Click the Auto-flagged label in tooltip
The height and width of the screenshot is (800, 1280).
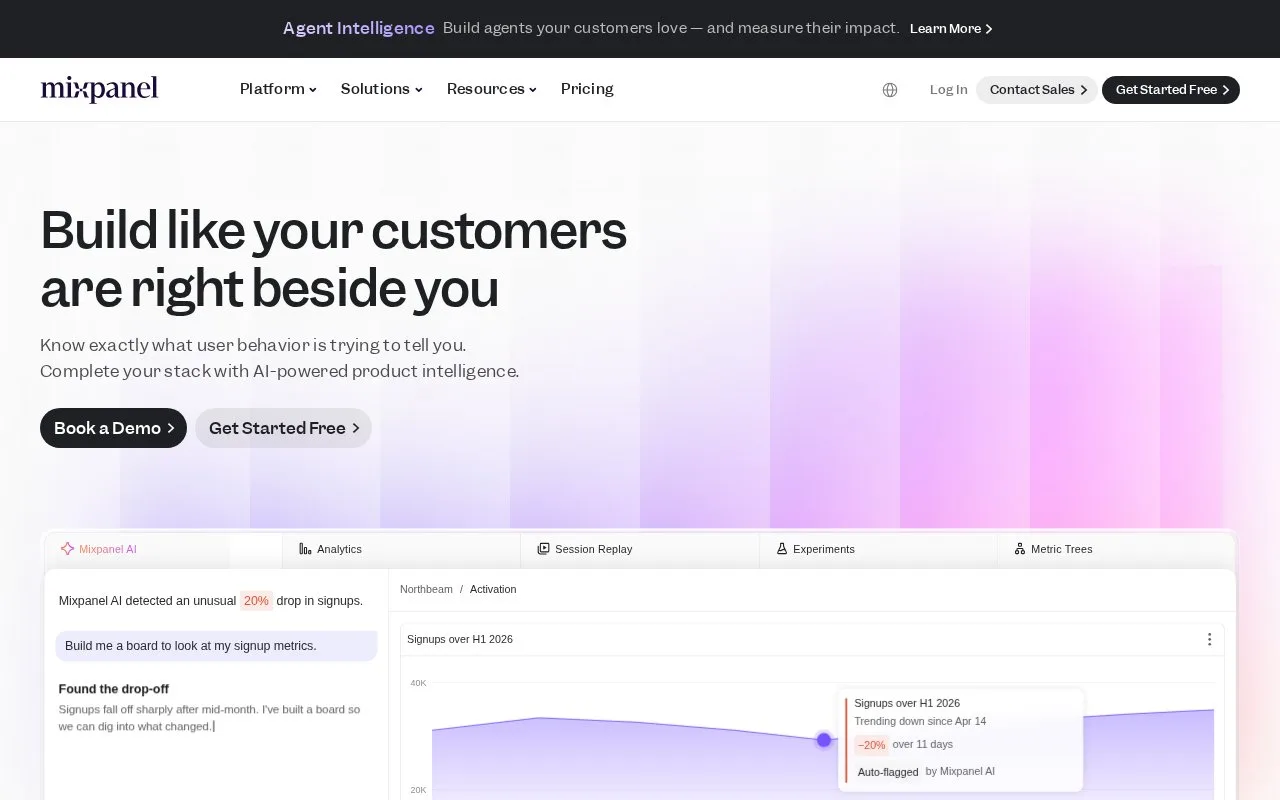click(888, 772)
